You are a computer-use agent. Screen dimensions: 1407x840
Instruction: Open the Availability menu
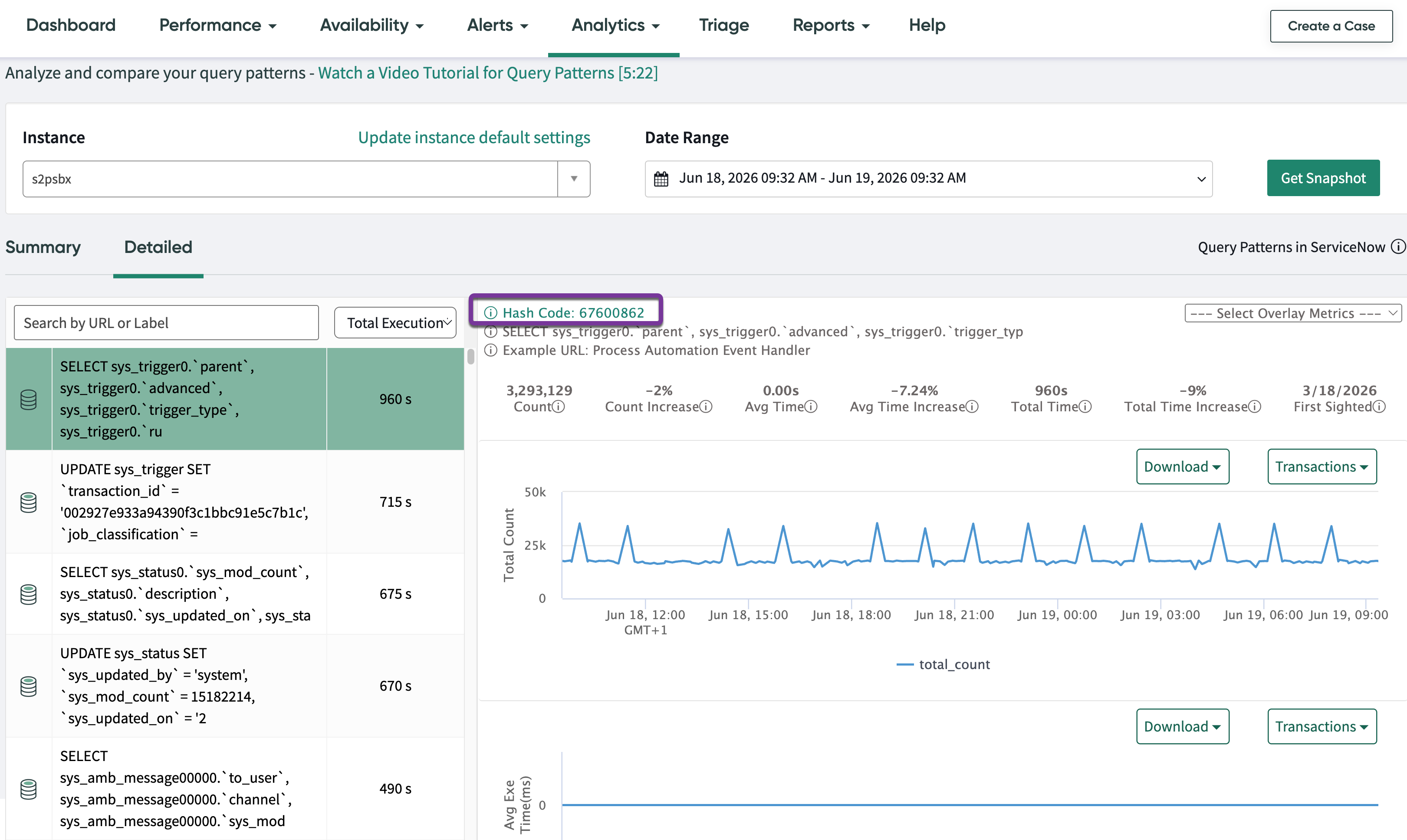click(x=371, y=25)
